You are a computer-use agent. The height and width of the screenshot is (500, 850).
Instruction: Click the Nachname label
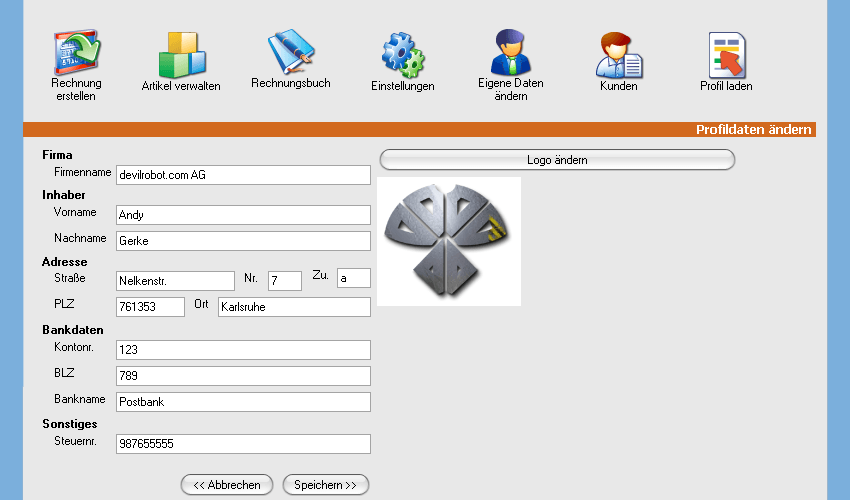(x=80, y=238)
